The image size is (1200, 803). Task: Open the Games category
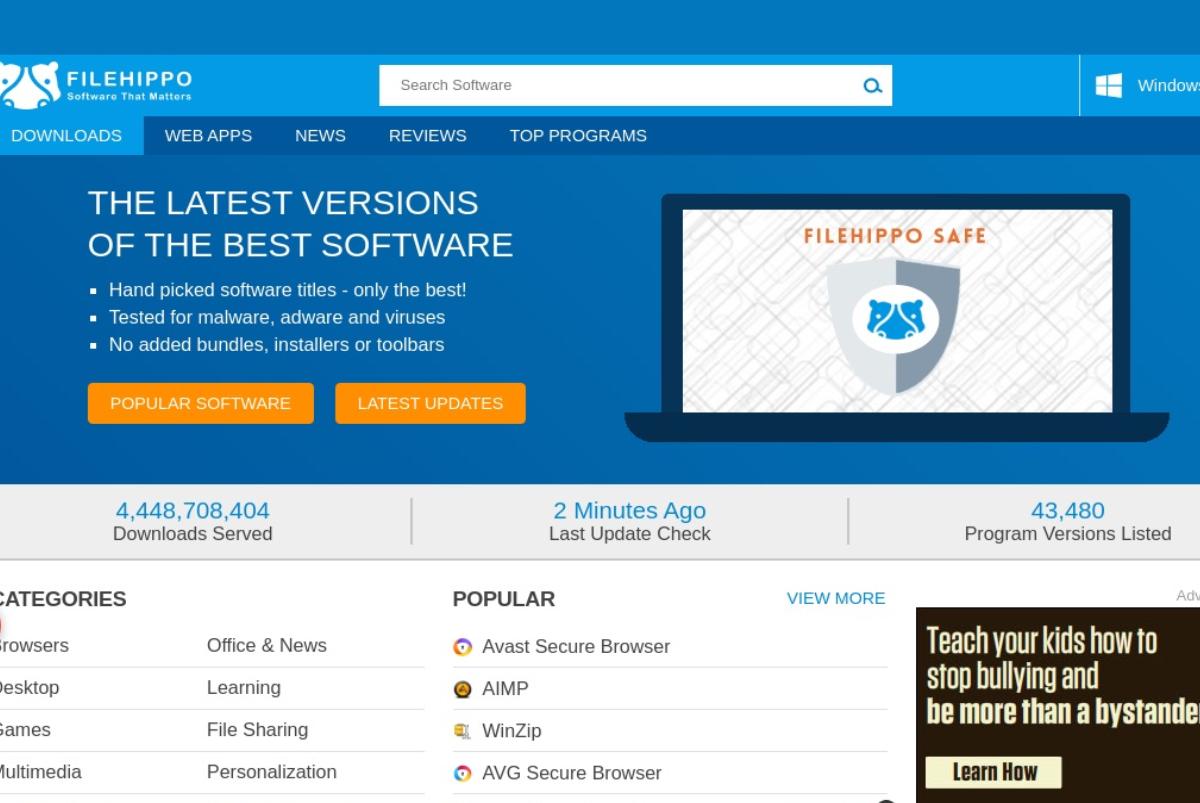(23, 730)
